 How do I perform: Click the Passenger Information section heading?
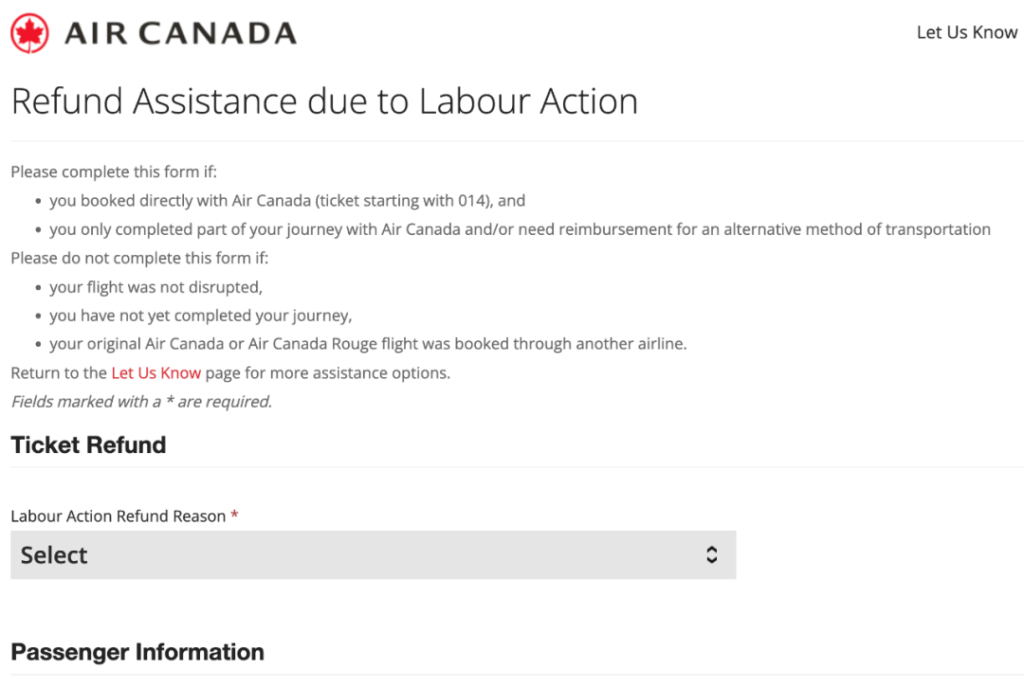137,652
